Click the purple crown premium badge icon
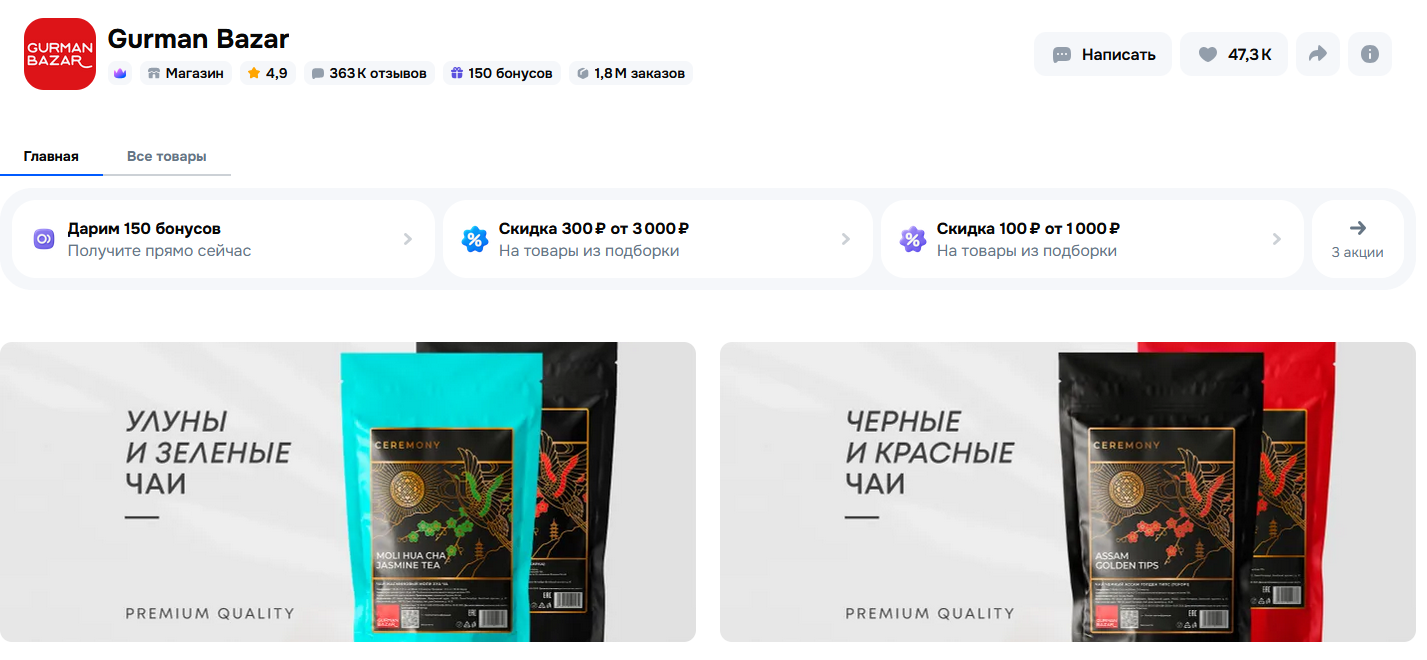This screenshot has width=1427, height=660. click(x=120, y=73)
